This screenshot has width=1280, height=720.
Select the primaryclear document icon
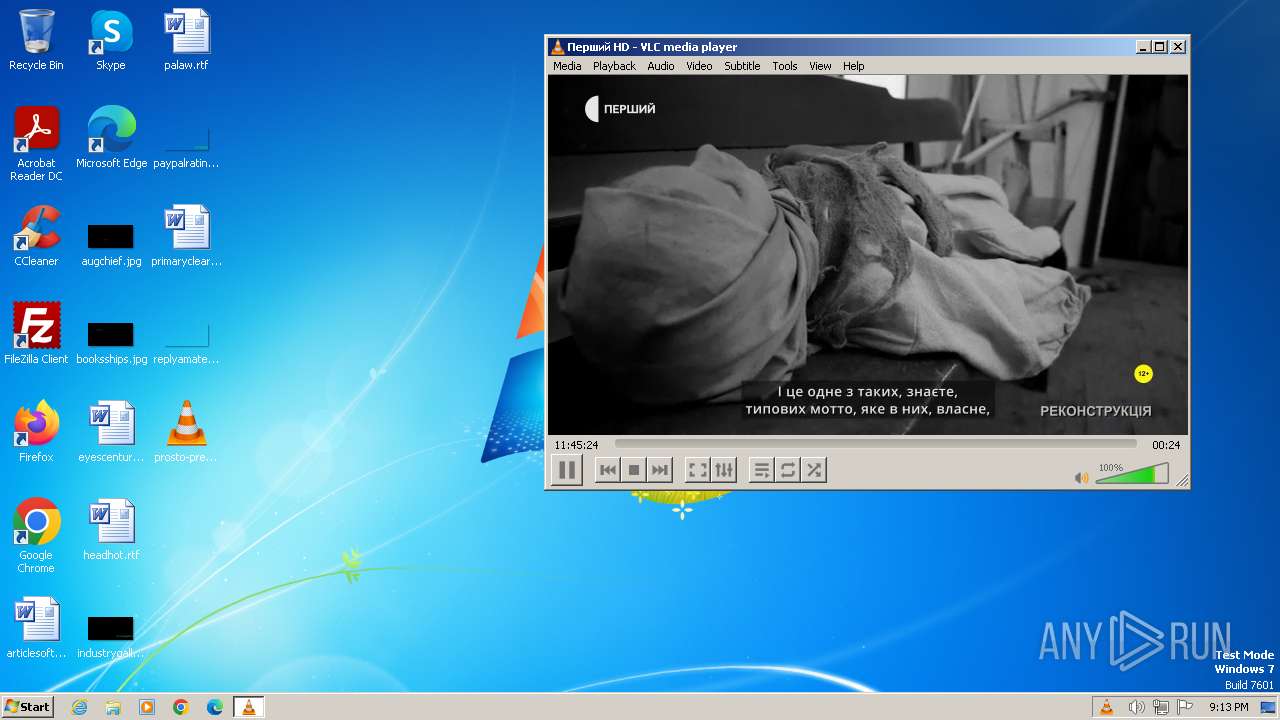[x=186, y=236]
